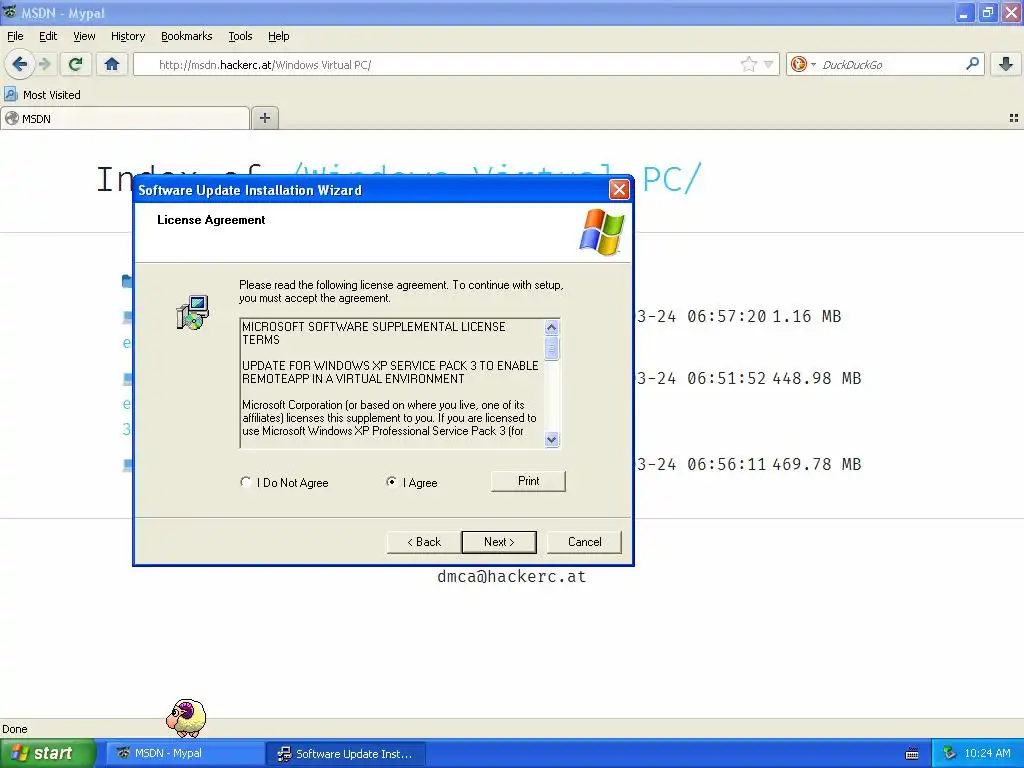Go back with the browser Back arrow
The image size is (1024, 768).
pos(20,64)
